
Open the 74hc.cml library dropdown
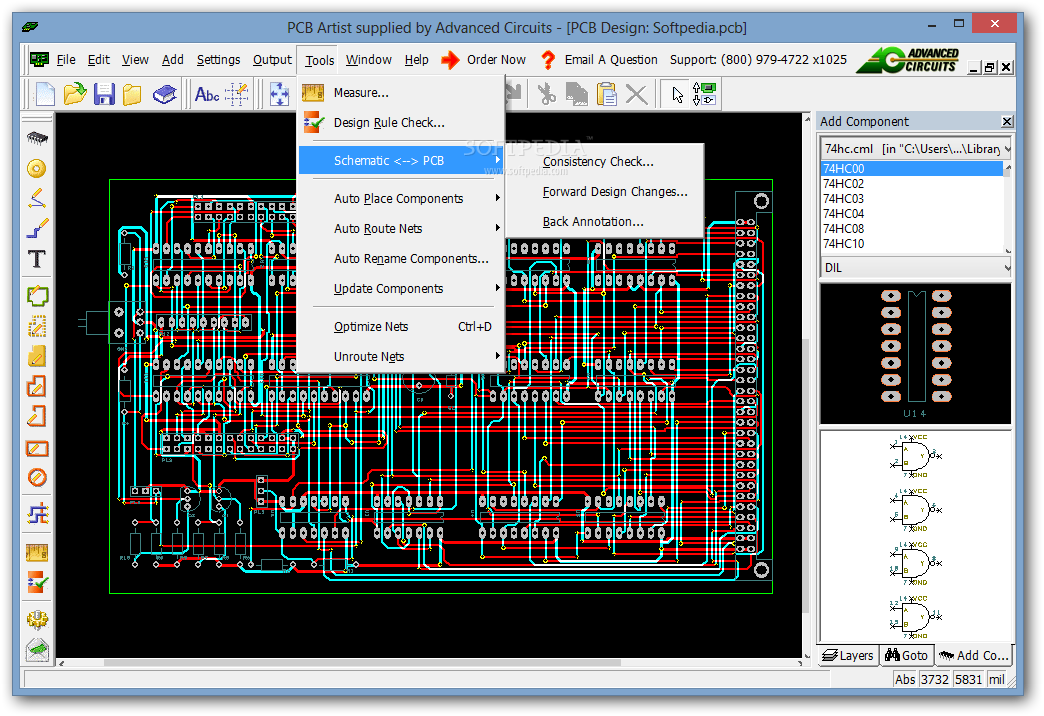(x=915, y=149)
